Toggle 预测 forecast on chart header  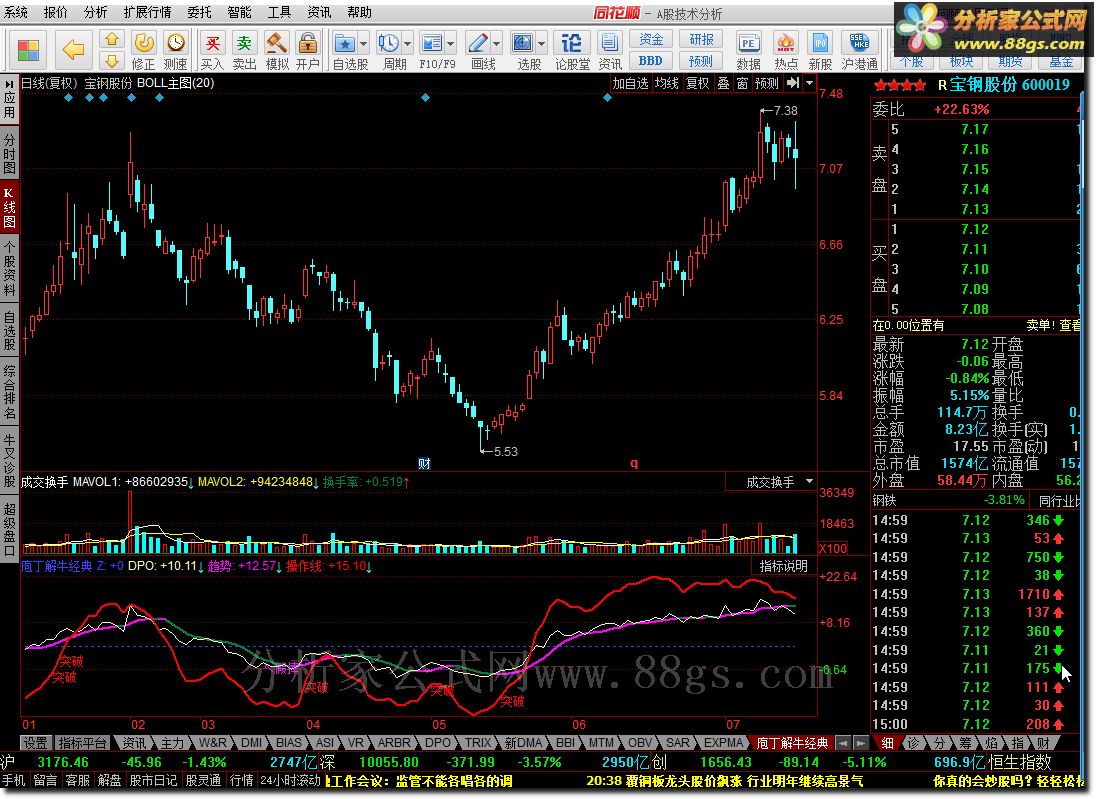pyautogui.click(x=767, y=83)
